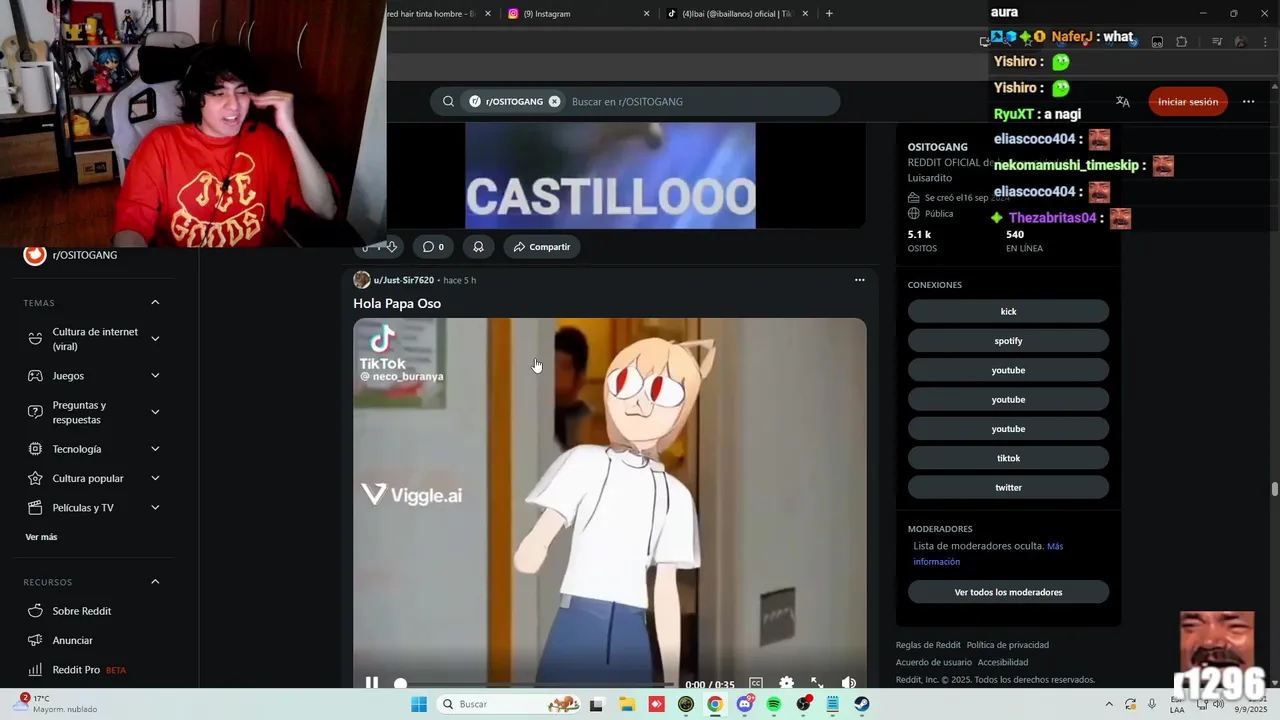This screenshot has height=720, width=1280.
Task: Open Spotify from the taskbar
Action: 774,704
